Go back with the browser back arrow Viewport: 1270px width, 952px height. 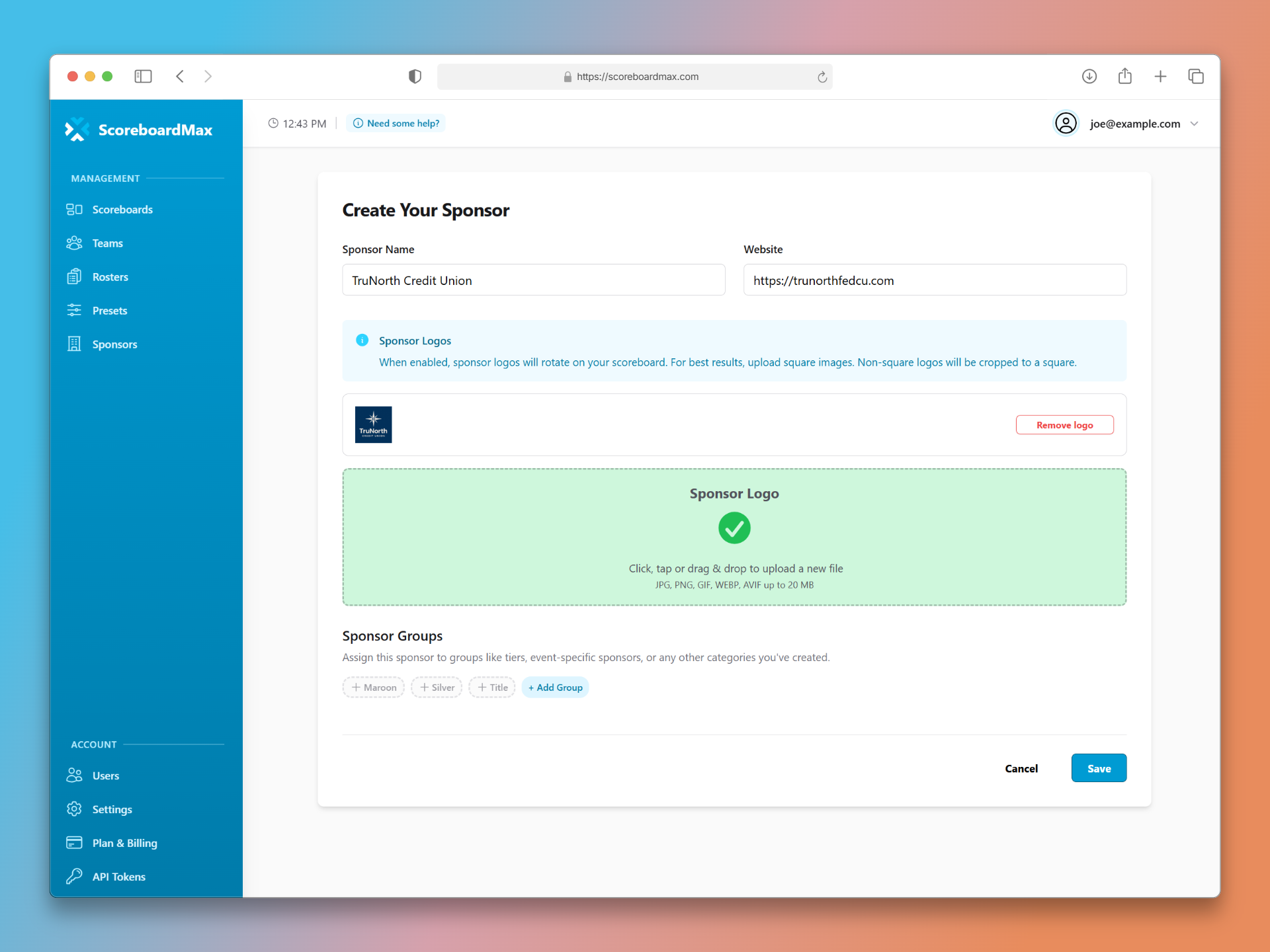pos(180,77)
